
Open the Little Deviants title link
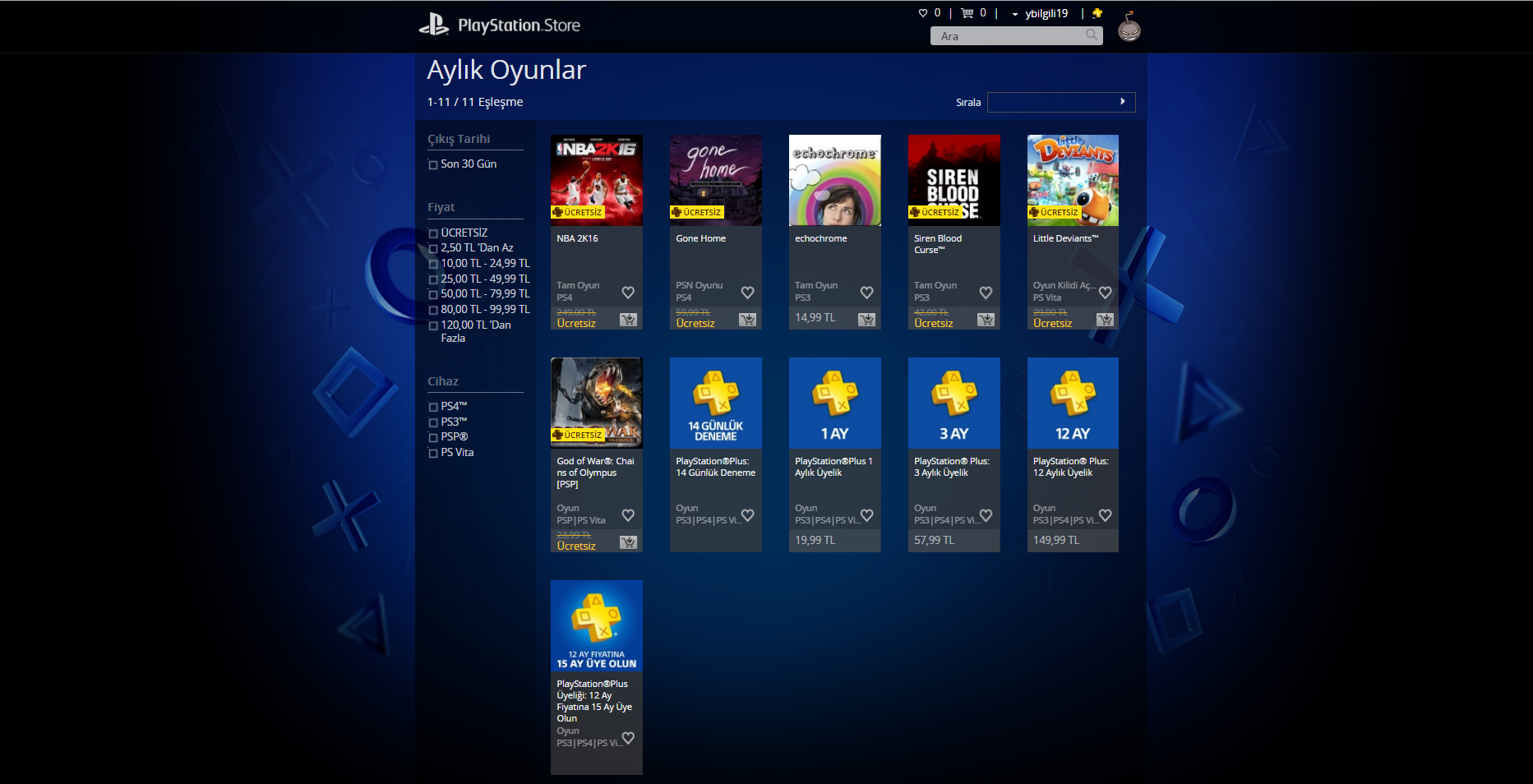[x=1066, y=238]
